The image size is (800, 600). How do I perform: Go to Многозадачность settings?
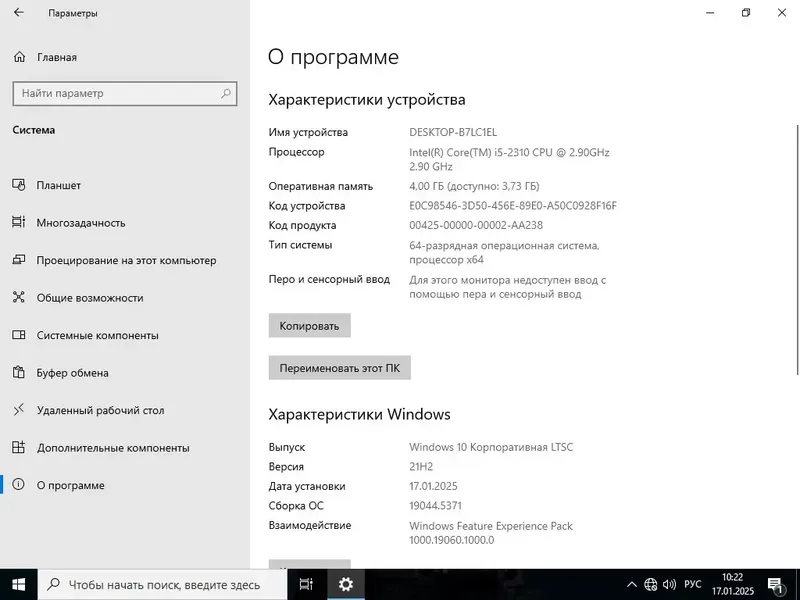[125, 223]
